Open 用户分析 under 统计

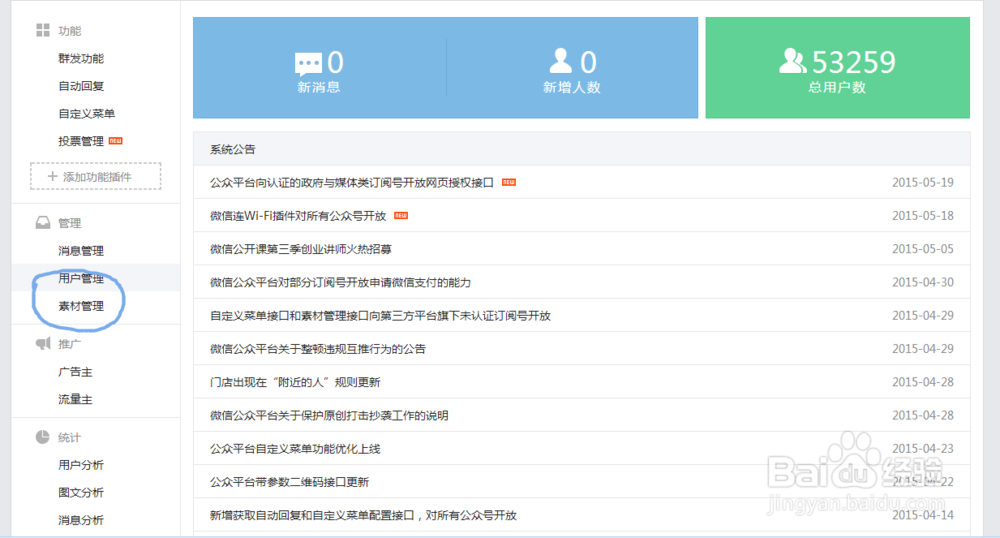point(81,465)
